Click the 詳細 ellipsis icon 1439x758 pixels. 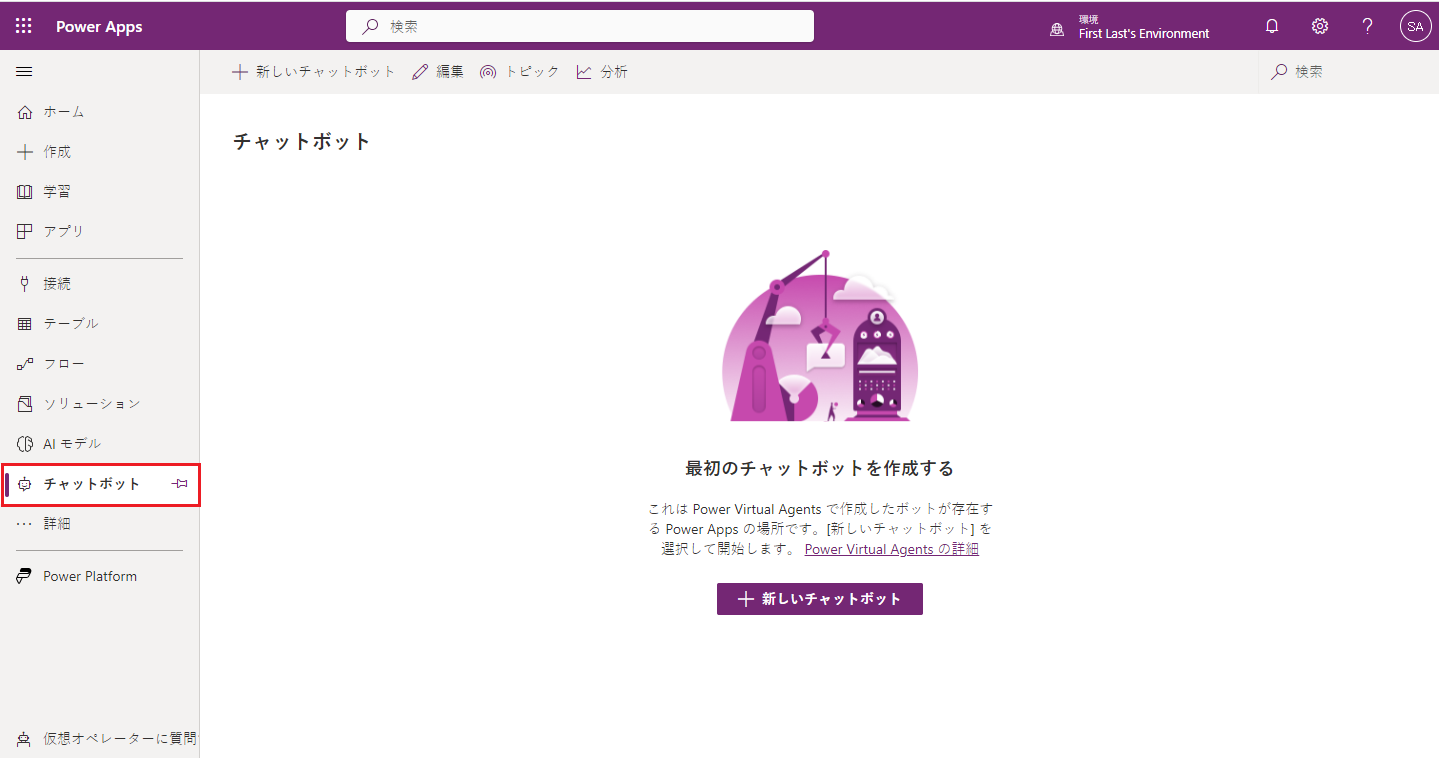pyautogui.click(x=26, y=524)
